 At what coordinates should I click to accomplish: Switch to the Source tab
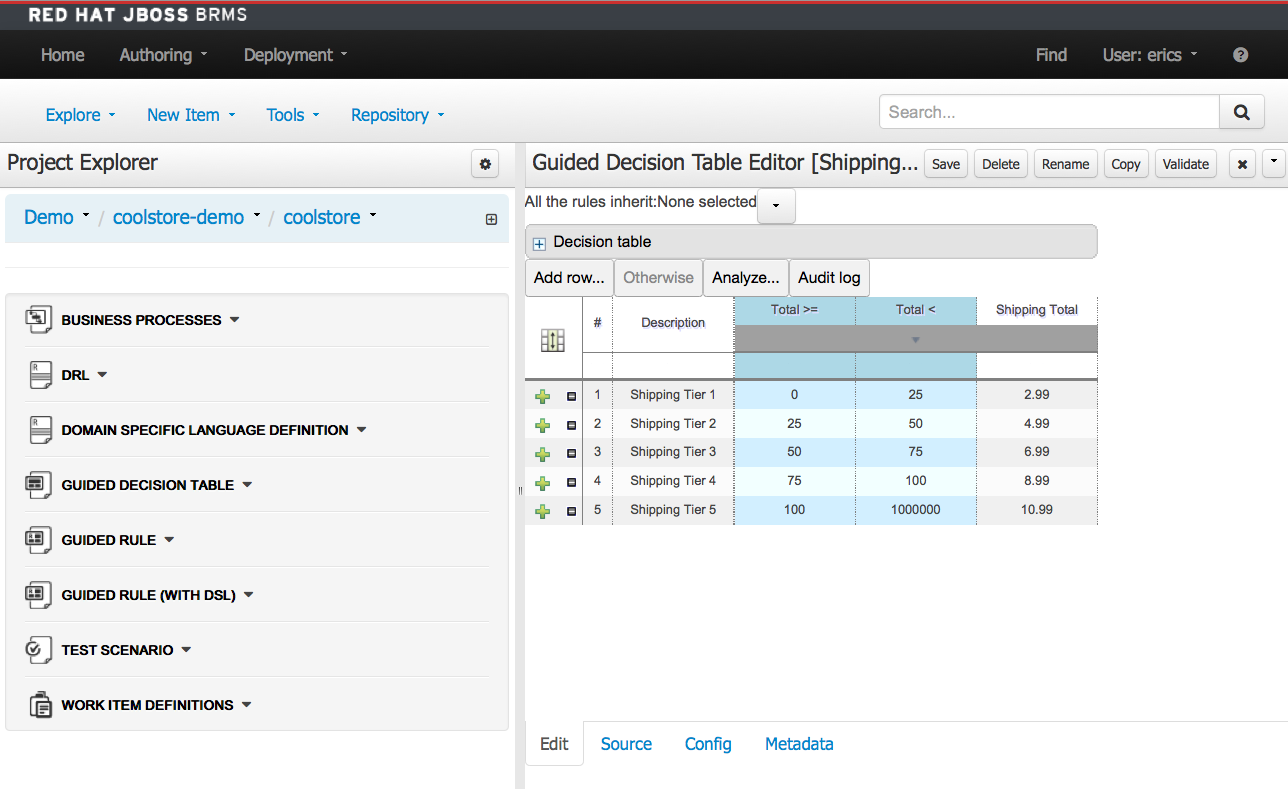click(x=626, y=744)
